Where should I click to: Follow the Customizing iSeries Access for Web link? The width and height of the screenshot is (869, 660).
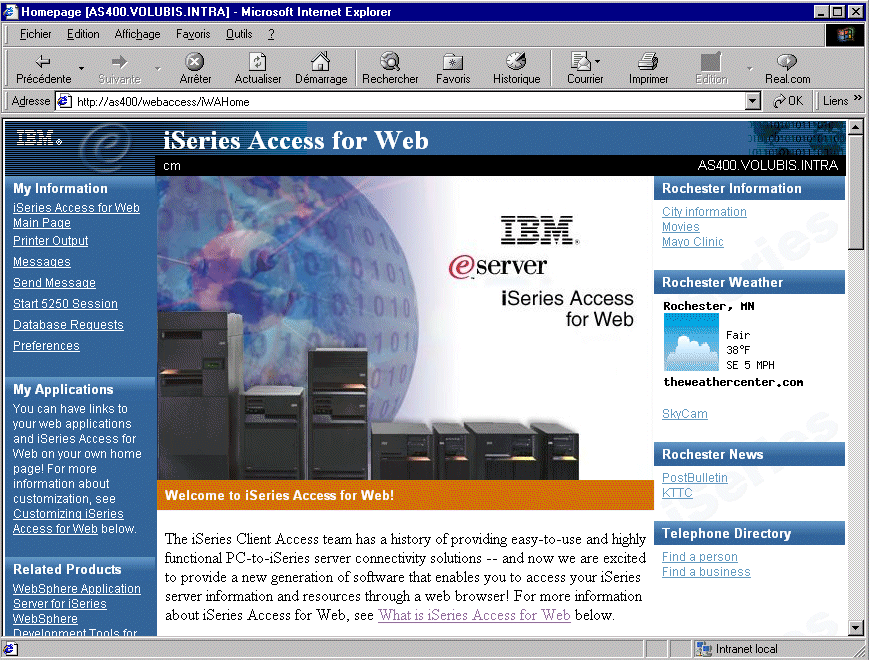click(68, 521)
